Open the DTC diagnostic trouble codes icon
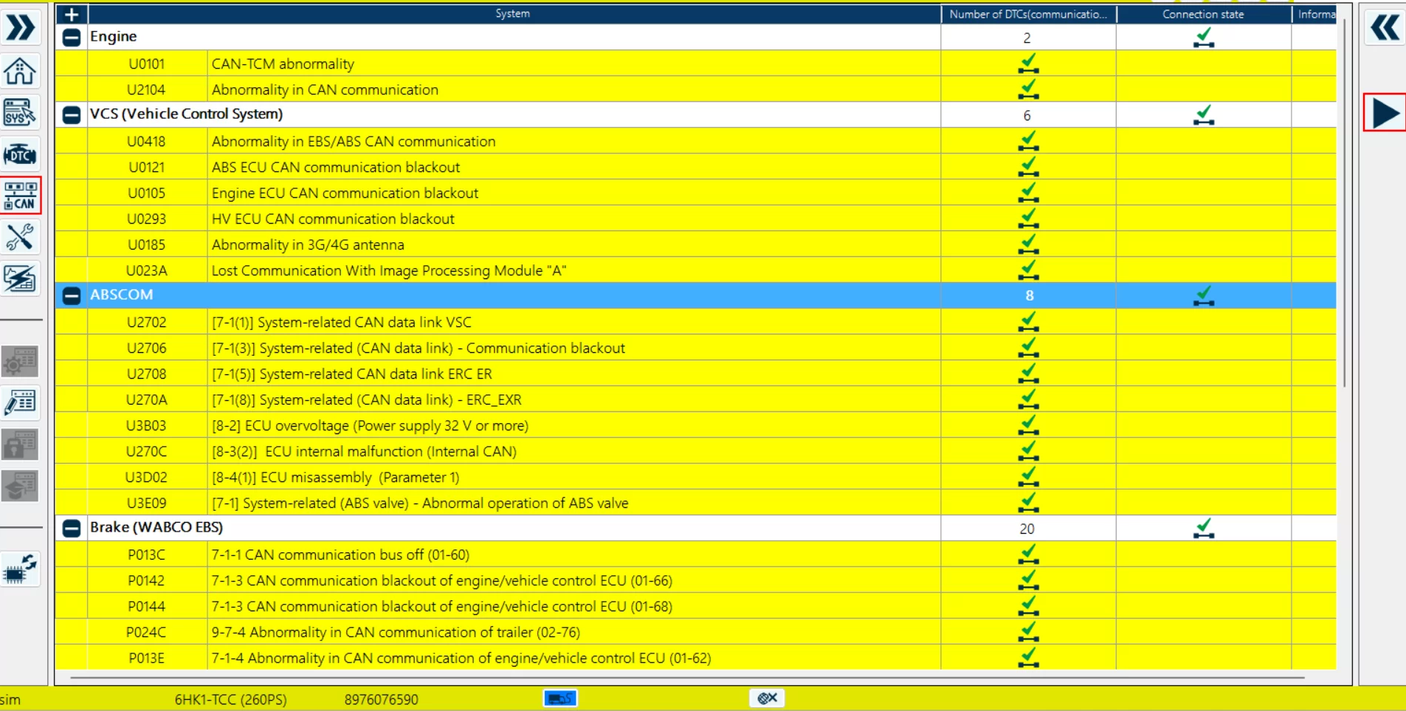The image size is (1406, 711). tap(20, 154)
